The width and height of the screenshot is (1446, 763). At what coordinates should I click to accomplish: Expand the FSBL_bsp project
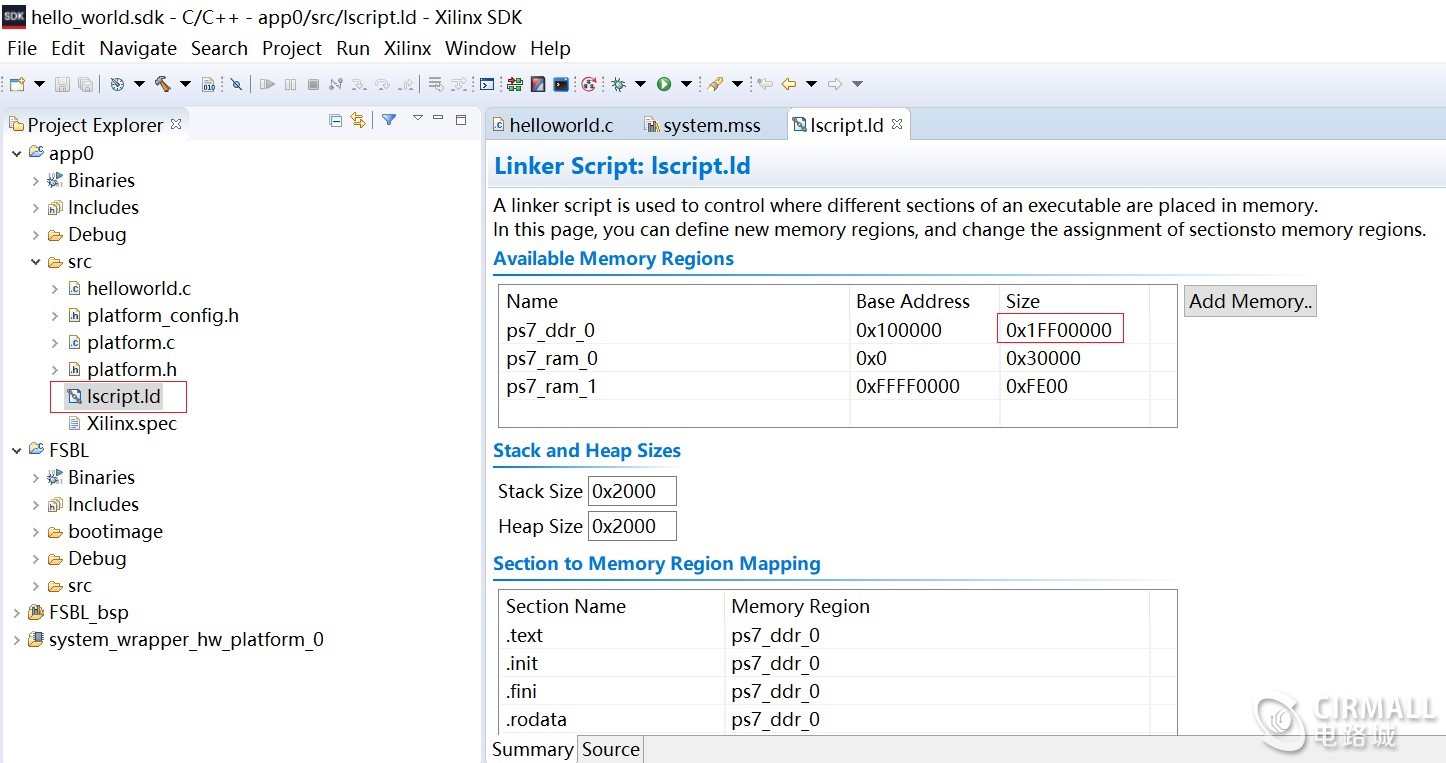pyautogui.click(x=16, y=613)
